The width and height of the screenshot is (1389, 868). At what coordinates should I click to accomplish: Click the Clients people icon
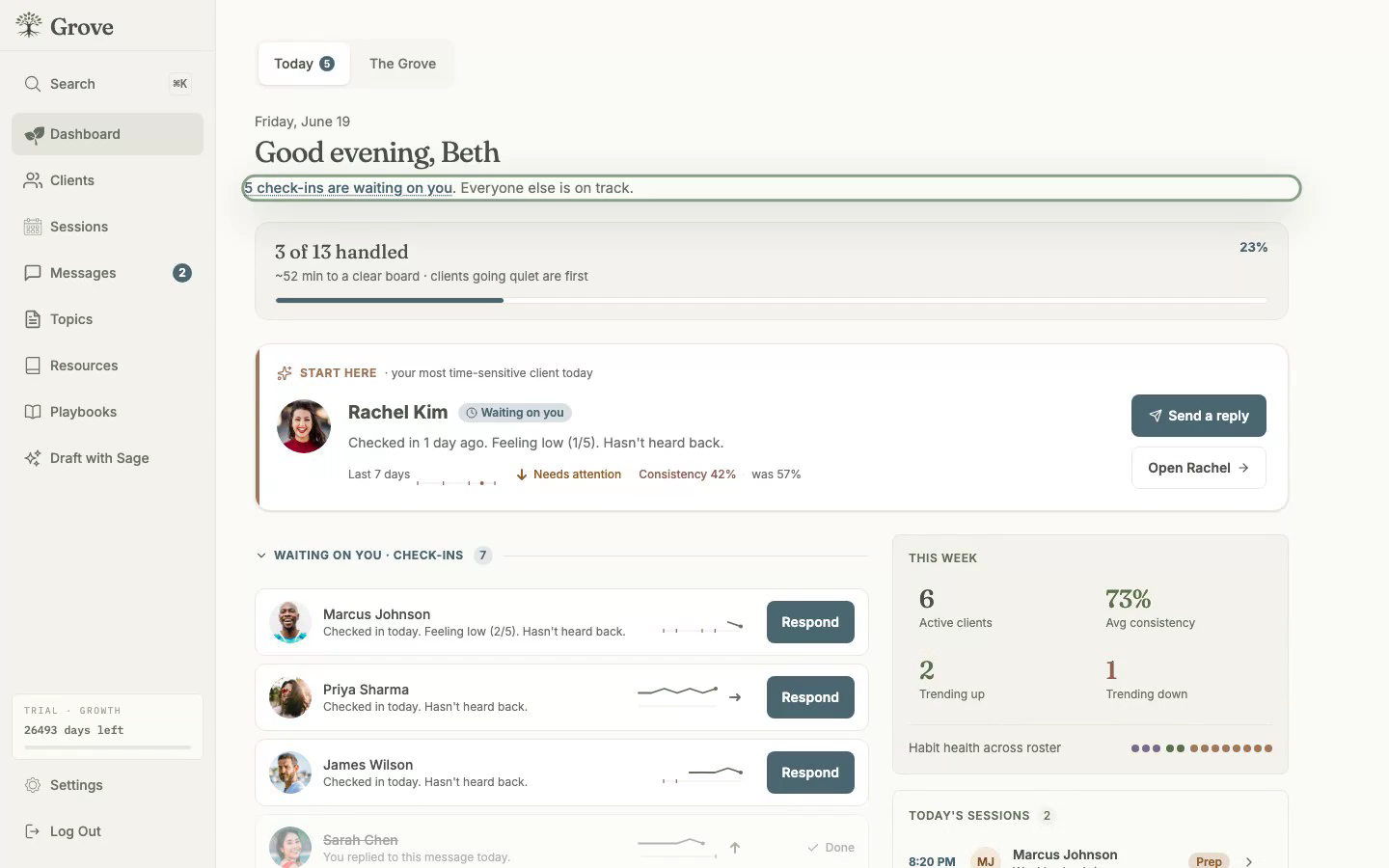(x=33, y=180)
